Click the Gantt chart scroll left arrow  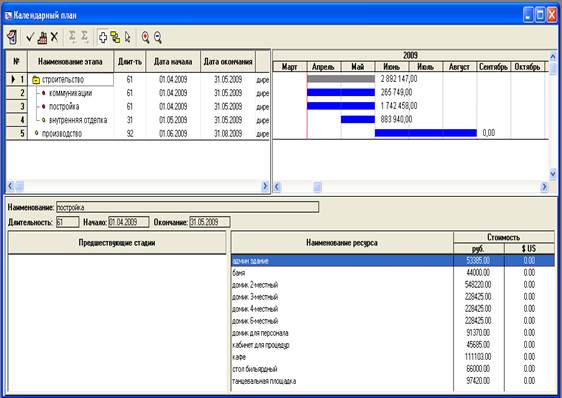(x=277, y=187)
